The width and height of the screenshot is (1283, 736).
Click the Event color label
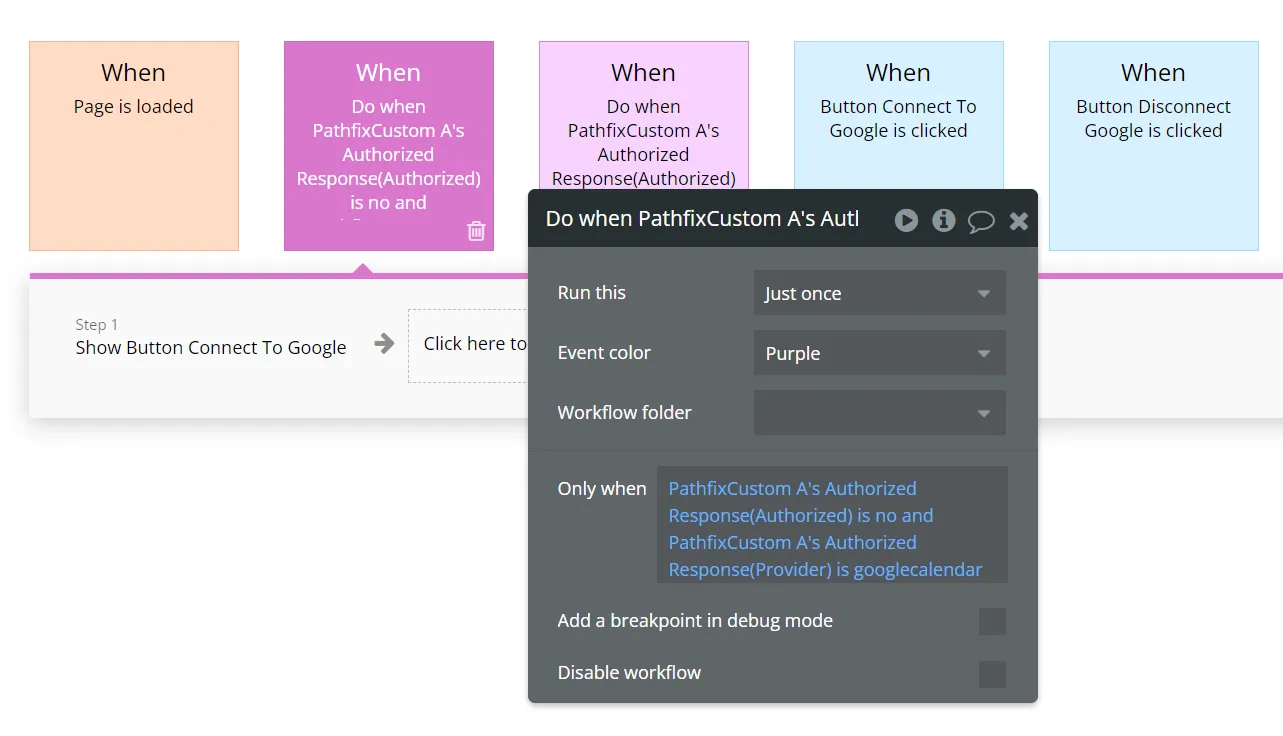pyautogui.click(x=604, y=353)
